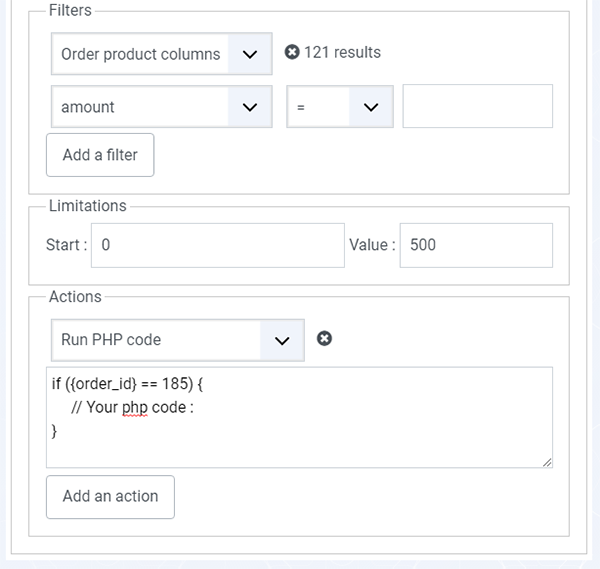Viewport: 600px width, 569px height.
Task: Click the chevron on the equals operator
Action: (x=371, y=107)
